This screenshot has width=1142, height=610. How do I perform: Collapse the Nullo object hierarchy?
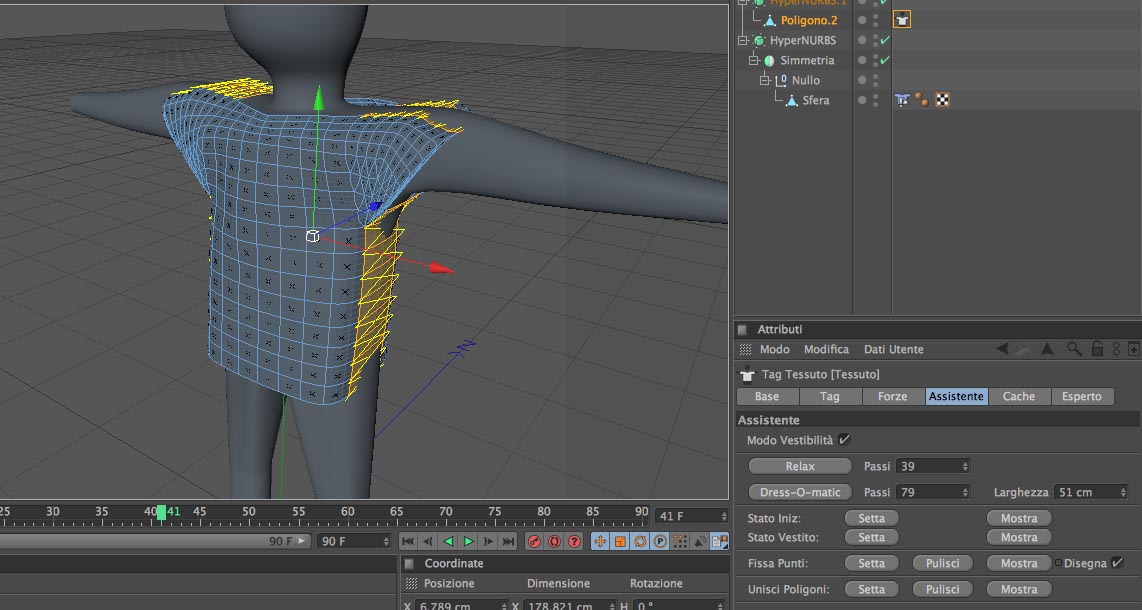click(x=765, y=80)
